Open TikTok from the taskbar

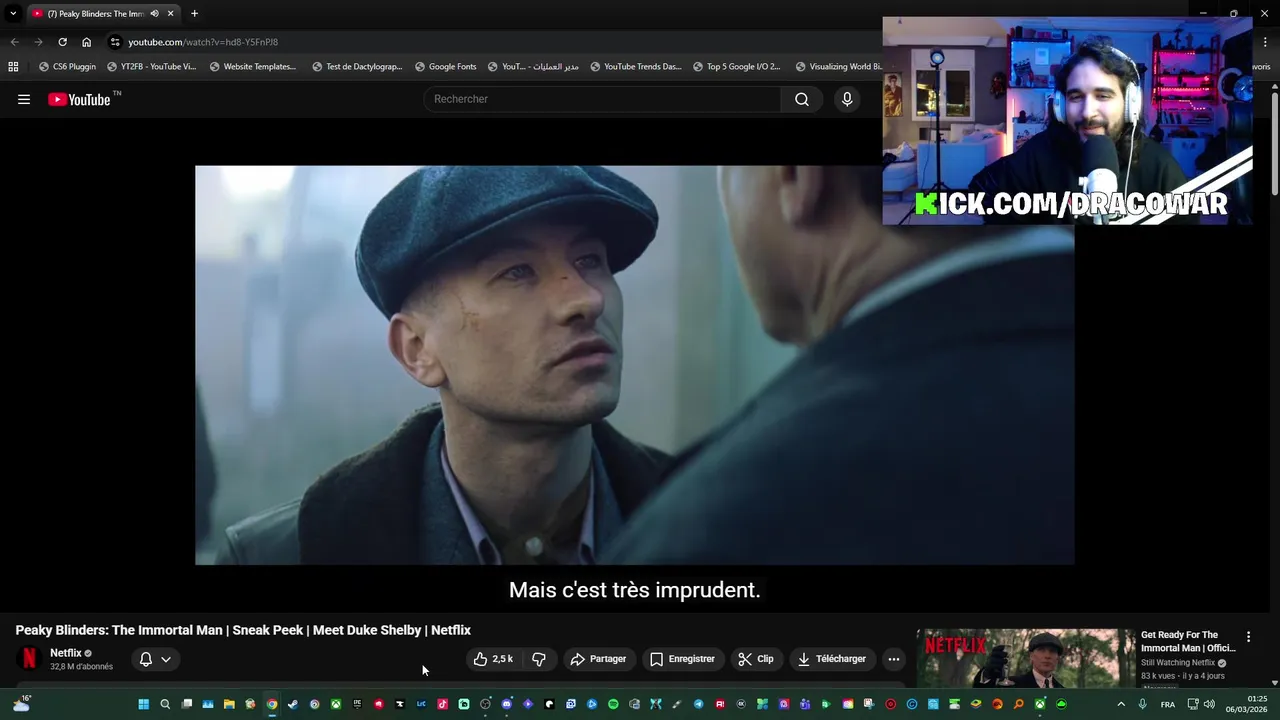pyautogui.click(x=443, y=704)
